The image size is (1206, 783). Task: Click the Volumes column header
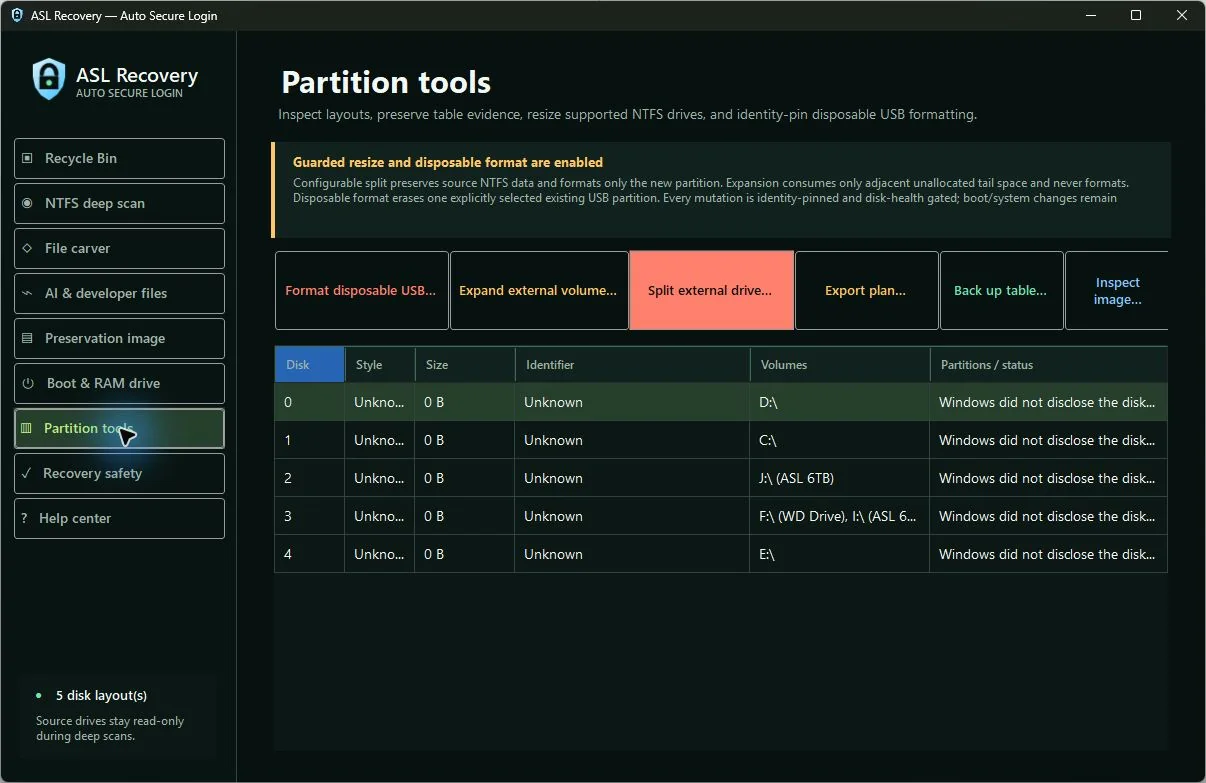pos(840,365)
